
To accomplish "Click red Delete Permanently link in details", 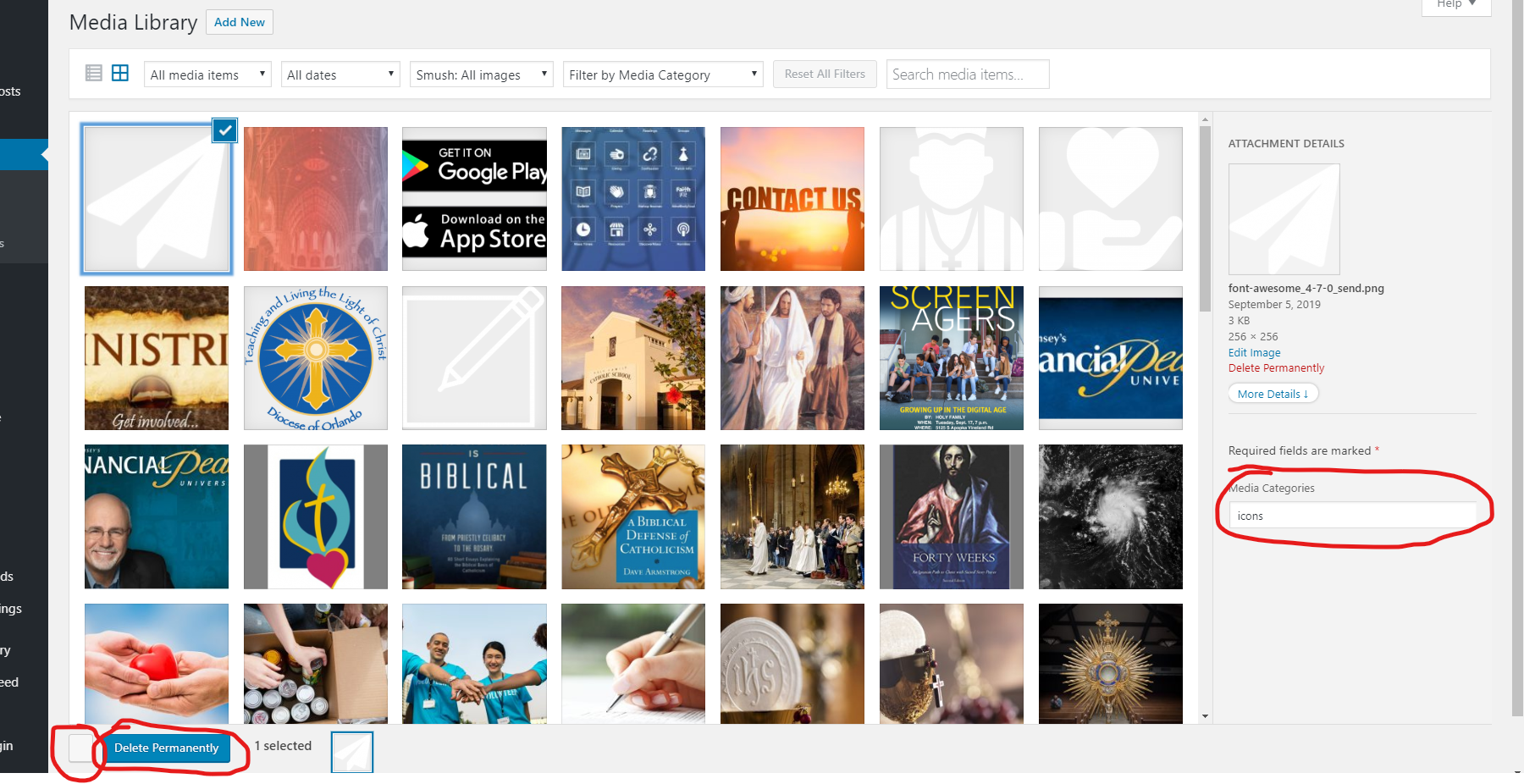I will pos(1276,367).
